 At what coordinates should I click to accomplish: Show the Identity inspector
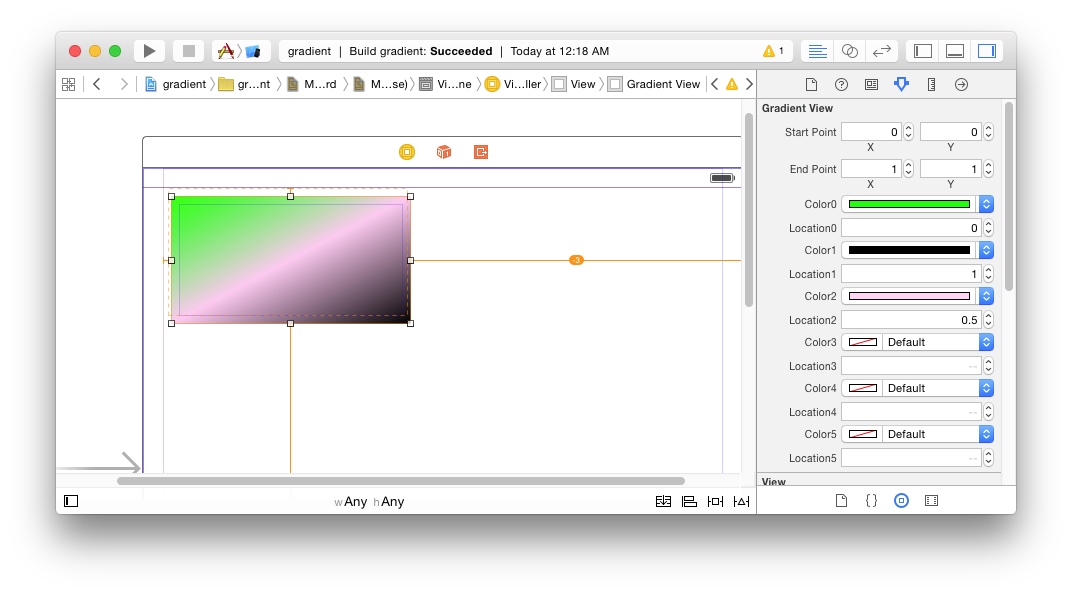[x=871, y=84]
